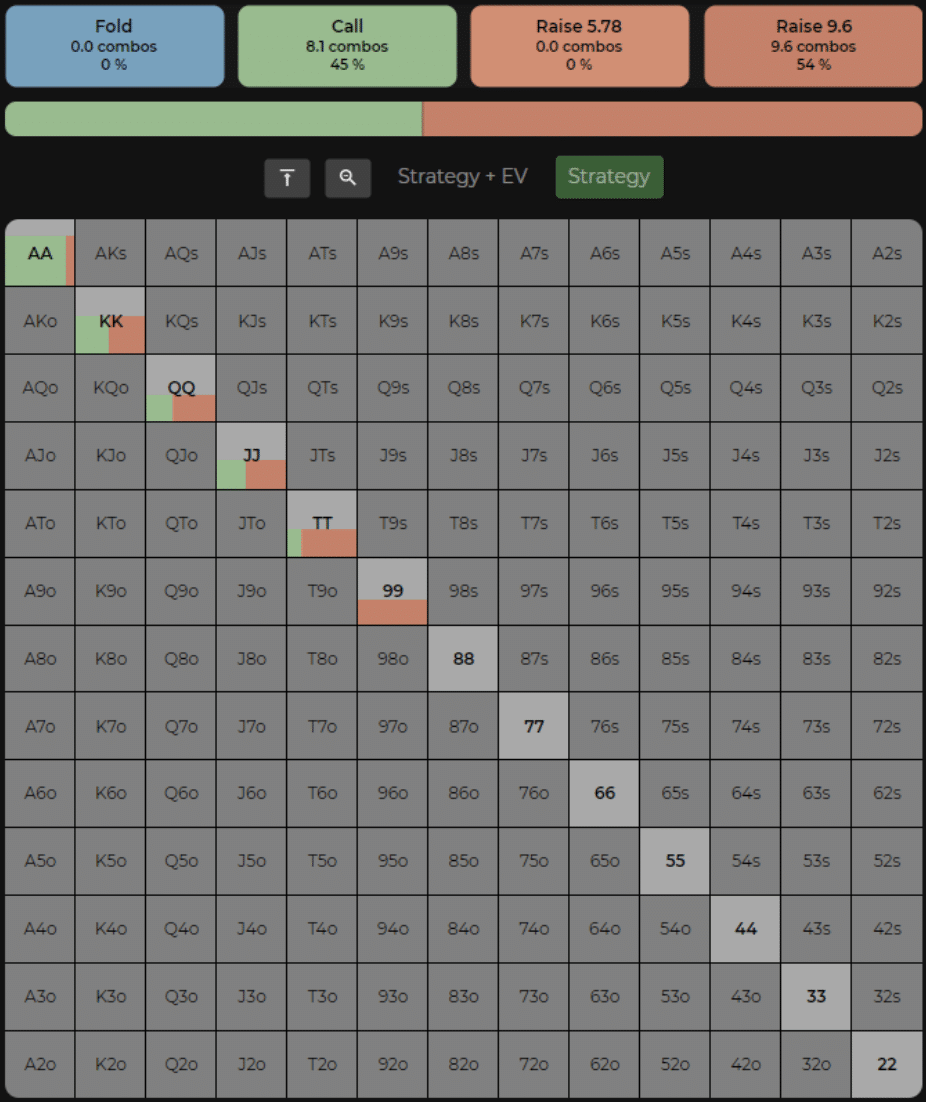The height and width of the screenshot is (1102, 926).
Task: Select the Raise 9.6 action box
Action: coord(813,46)
